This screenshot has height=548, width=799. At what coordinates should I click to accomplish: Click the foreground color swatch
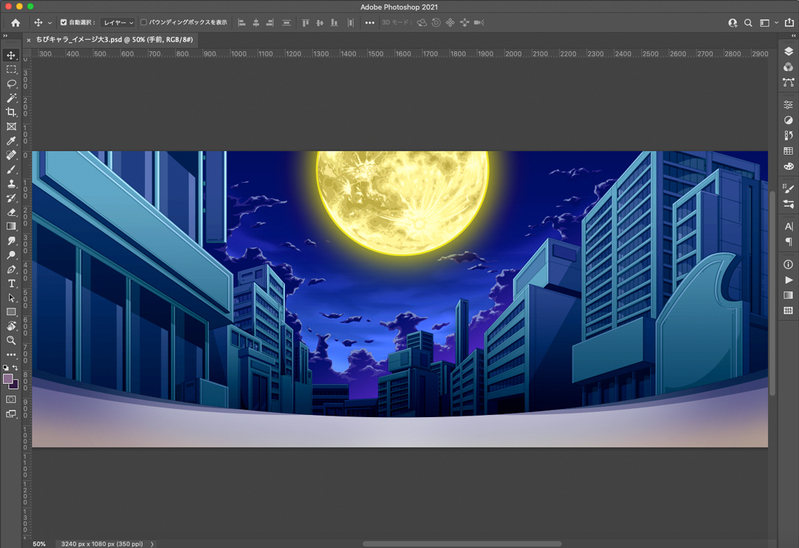(8, 379)
